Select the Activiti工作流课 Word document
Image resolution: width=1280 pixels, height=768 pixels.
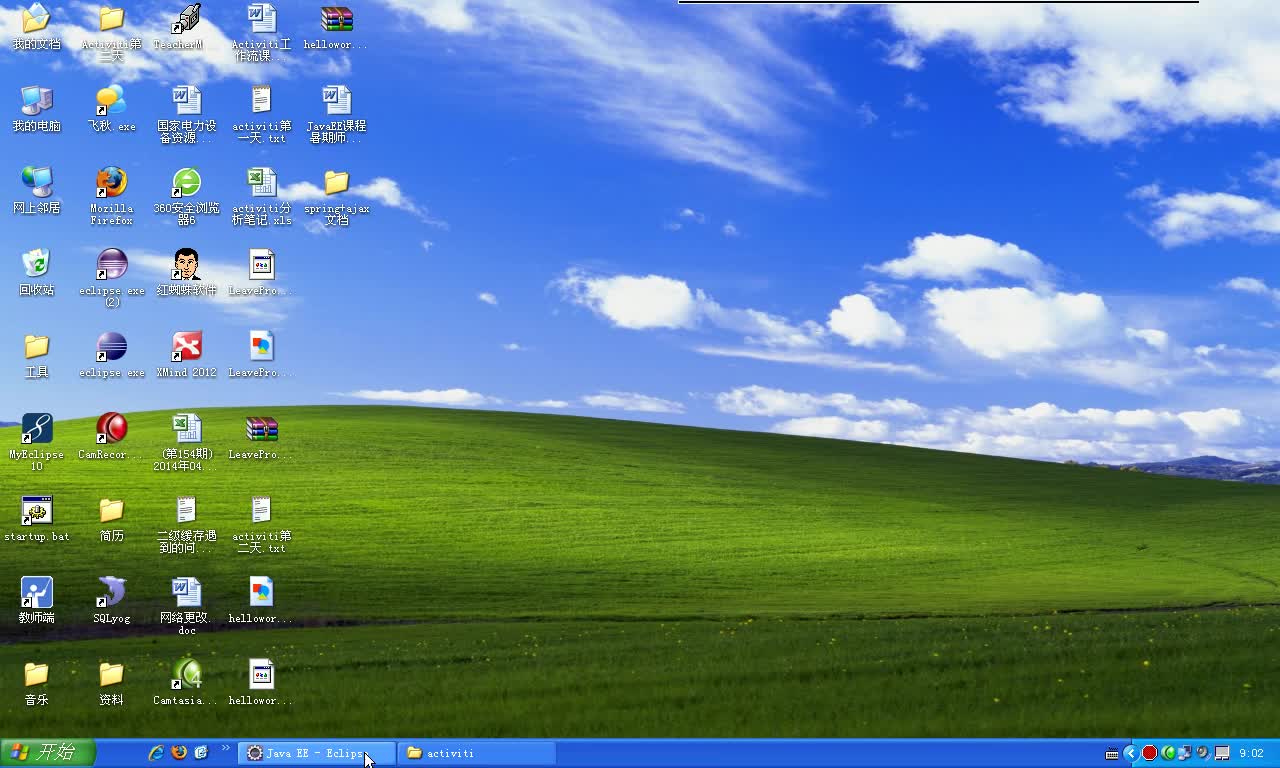coord(261,32)
